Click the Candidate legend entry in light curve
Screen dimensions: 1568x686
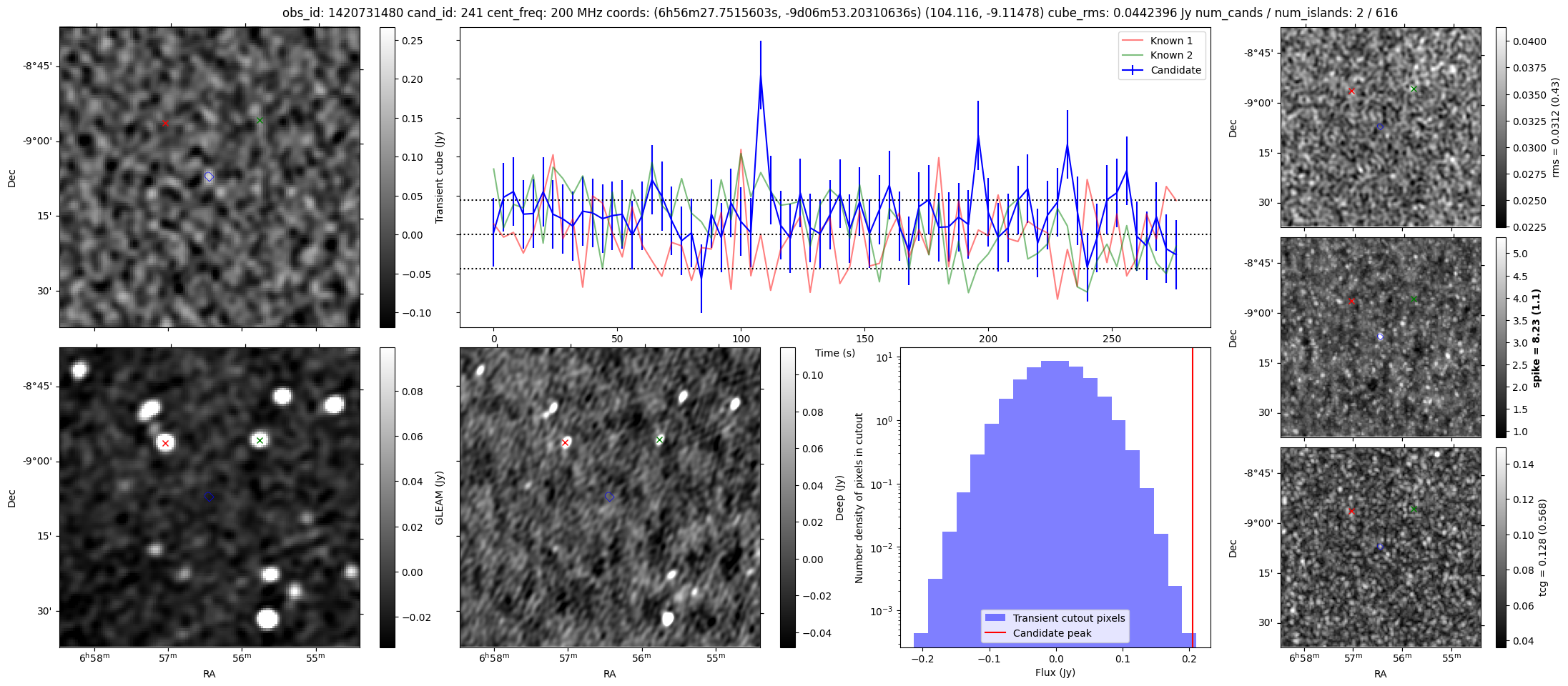coord(1175,70)
